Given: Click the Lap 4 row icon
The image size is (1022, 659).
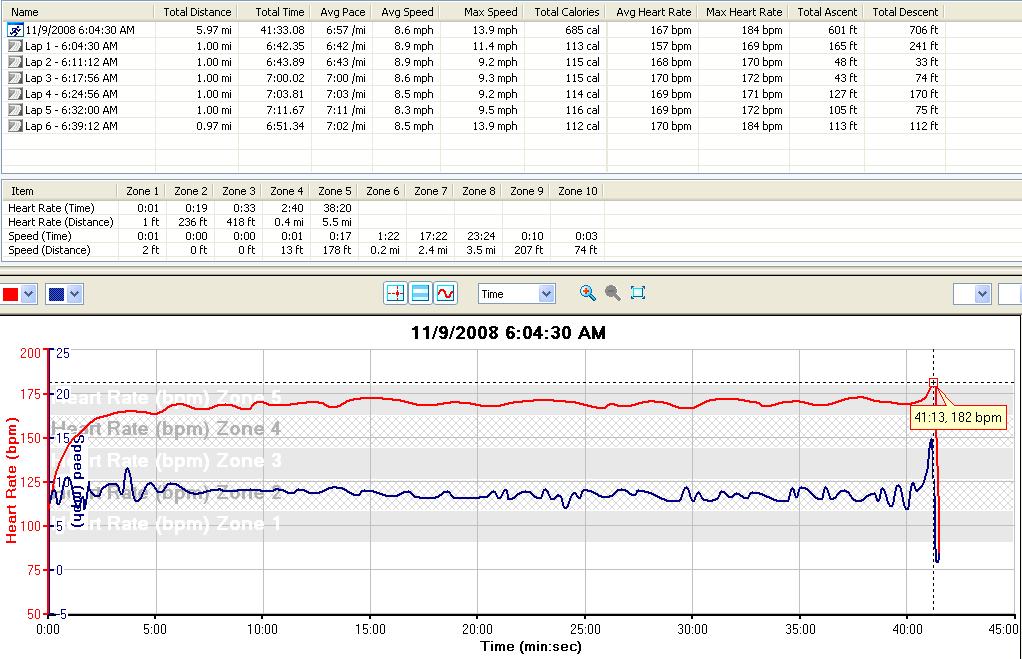Looking at the screenshot, I should pyautogui.click(x=15, y=94).
